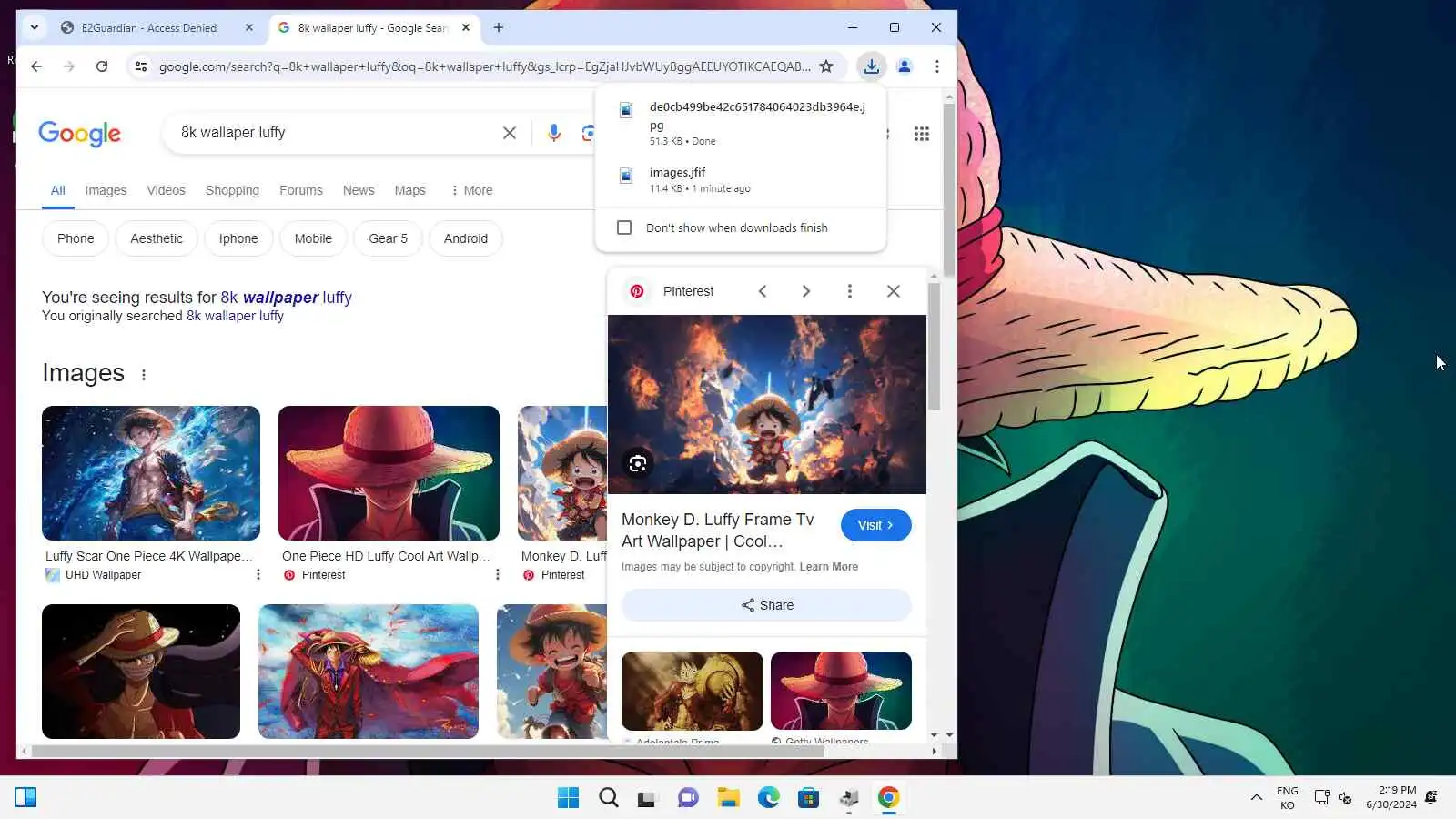Open Microsoft Store from taskbar
This screenshot has height=819, width=1456.
click(808, 798)
